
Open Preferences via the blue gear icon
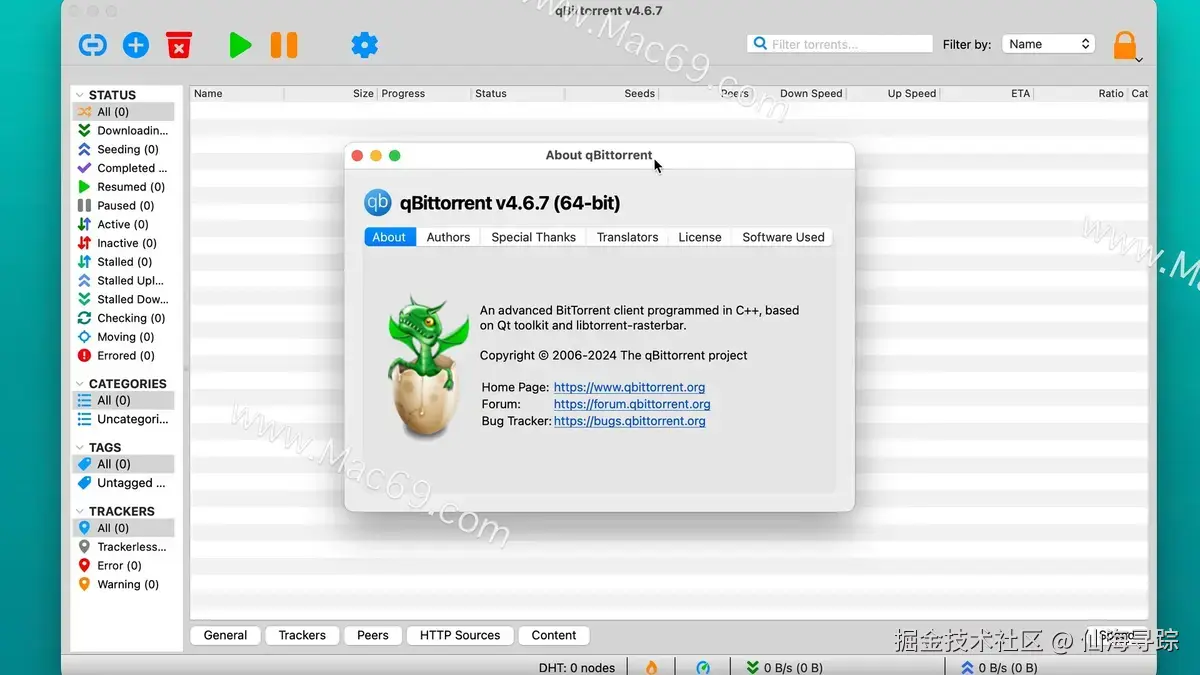(364, 44)
